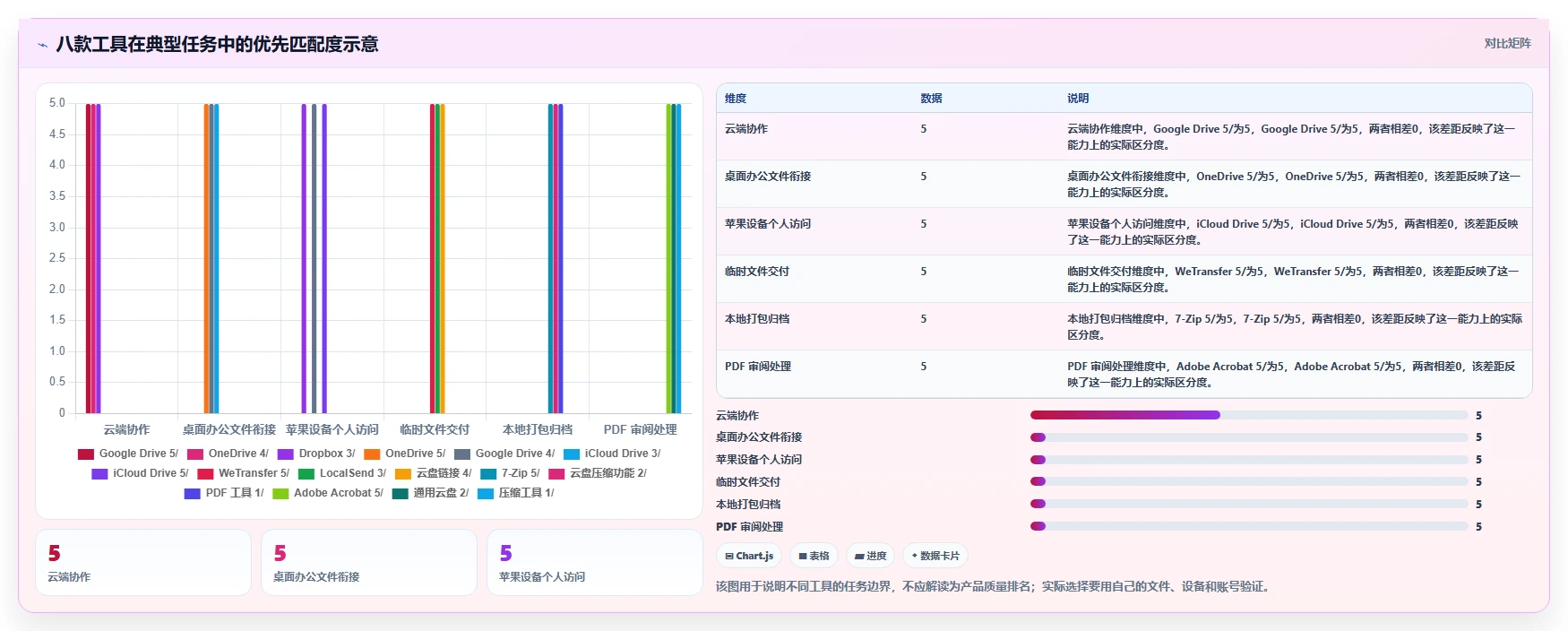This screenshot has height=631, width=1568.
Task: Select the 桌面办公文件衔接 table row cell
Action: tap(814, 184)
